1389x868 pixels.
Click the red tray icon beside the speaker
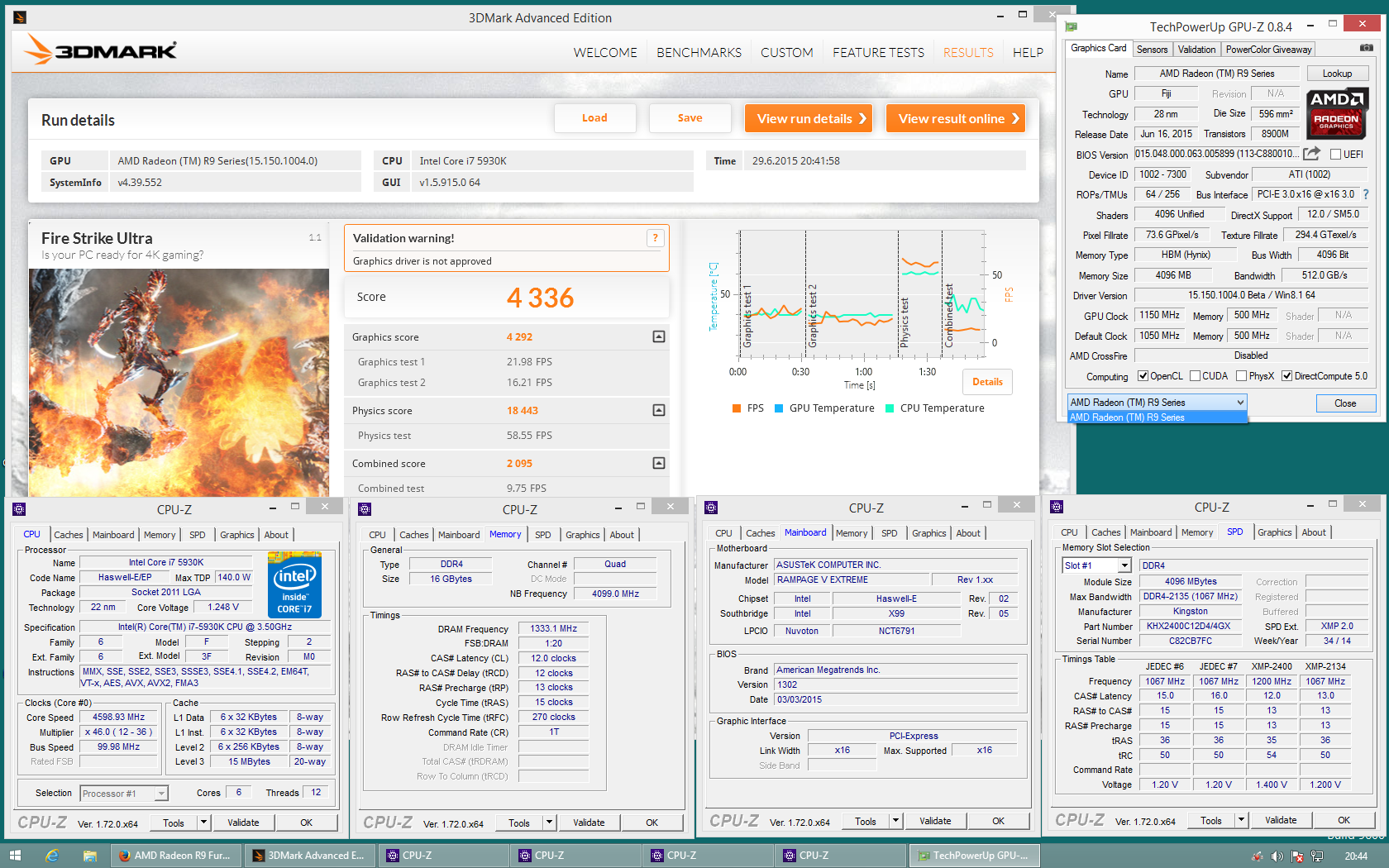[x=1258, y=856]
